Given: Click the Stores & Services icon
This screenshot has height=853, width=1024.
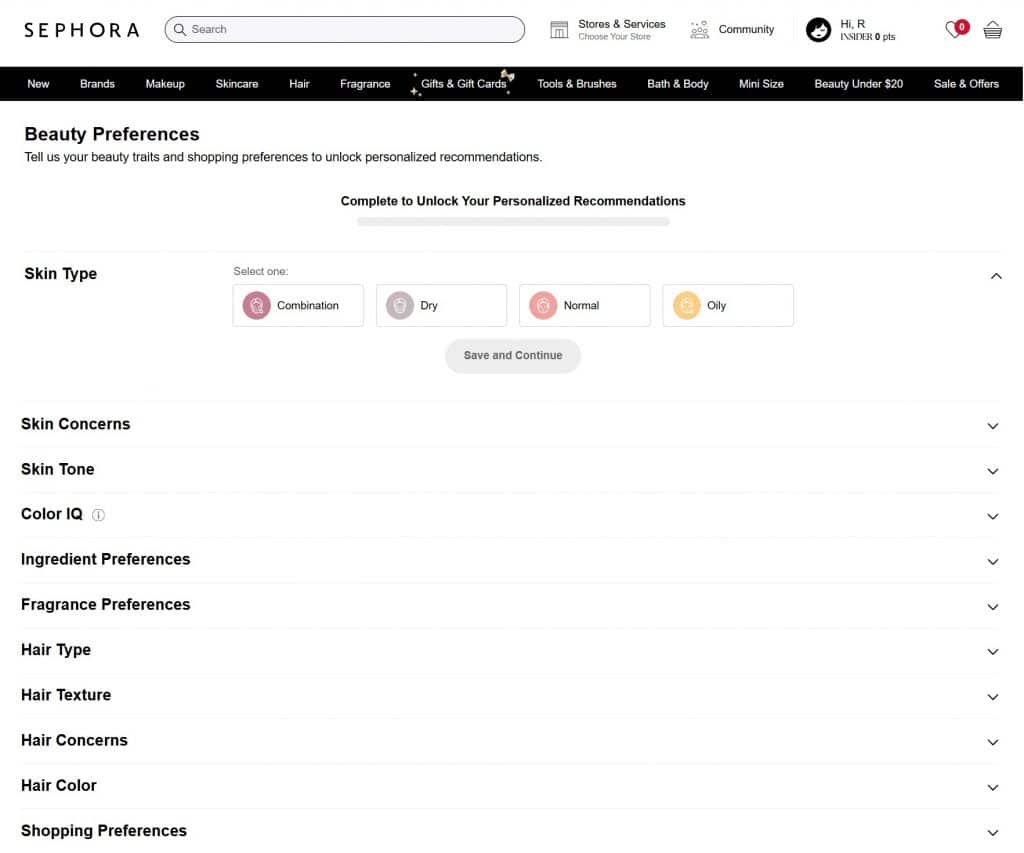Looking at the screenshot, I should (560, 29).
